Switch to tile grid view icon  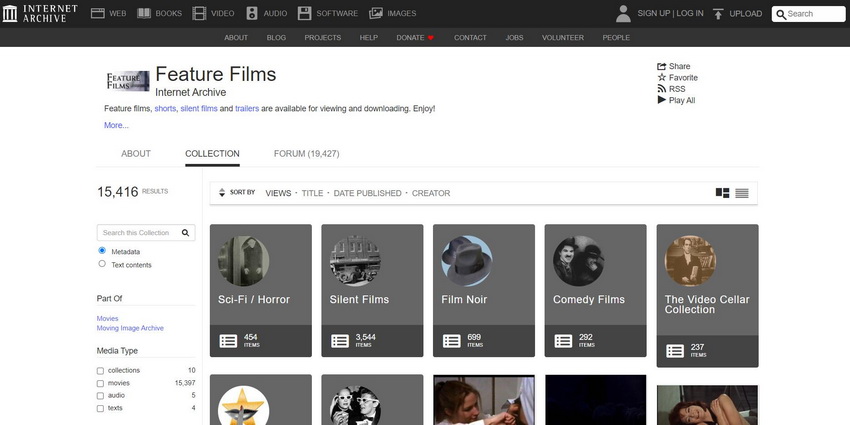tap(722, 193)
